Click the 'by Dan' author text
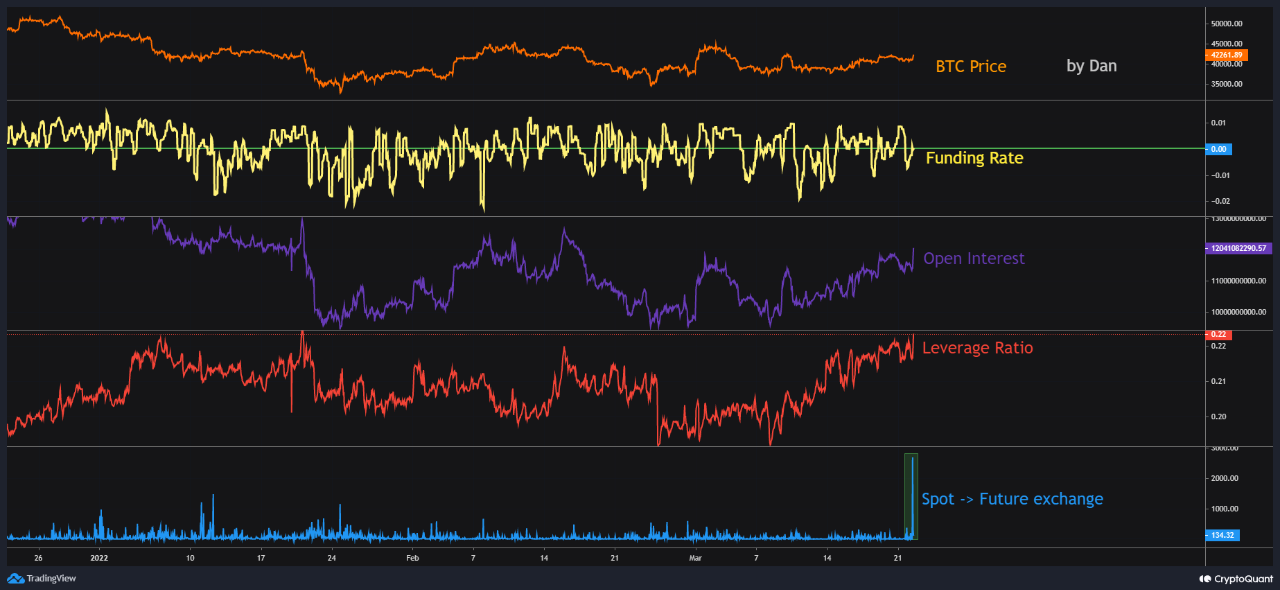The image size is (1280, 590). pos(1091,66)
